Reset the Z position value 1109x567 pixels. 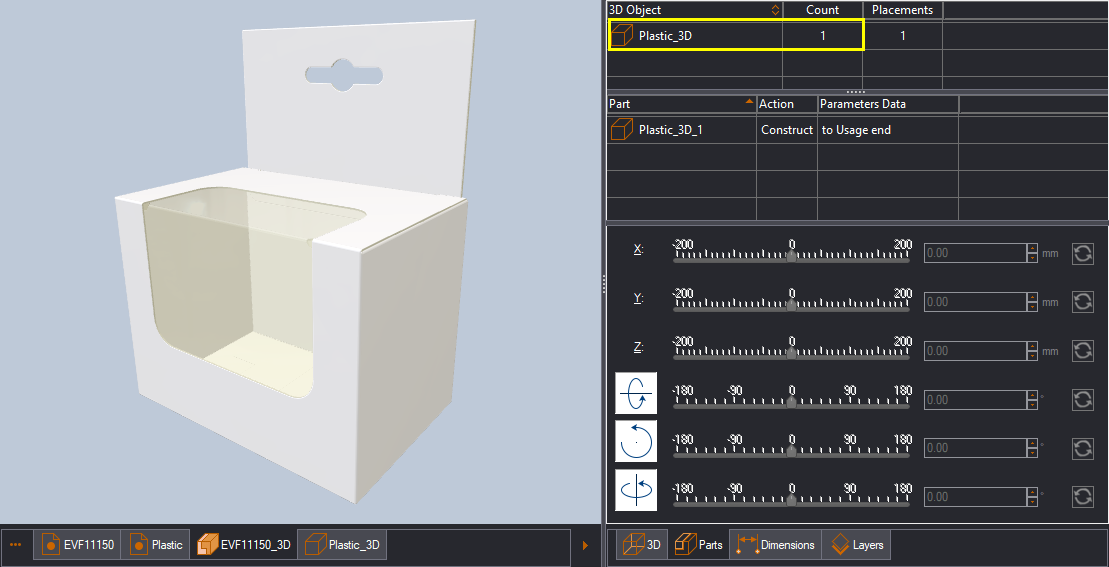1083,351
